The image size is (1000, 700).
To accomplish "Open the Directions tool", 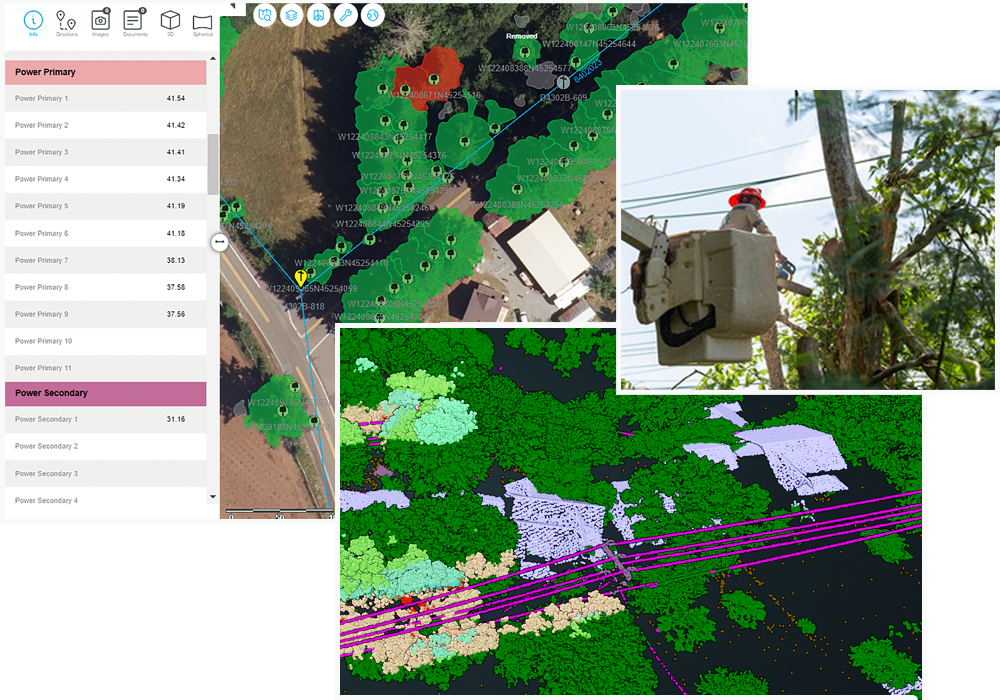I will point(67,22).
